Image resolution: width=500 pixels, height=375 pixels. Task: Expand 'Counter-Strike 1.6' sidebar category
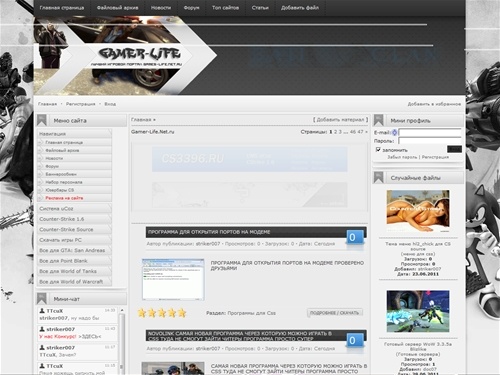point(75,219)
